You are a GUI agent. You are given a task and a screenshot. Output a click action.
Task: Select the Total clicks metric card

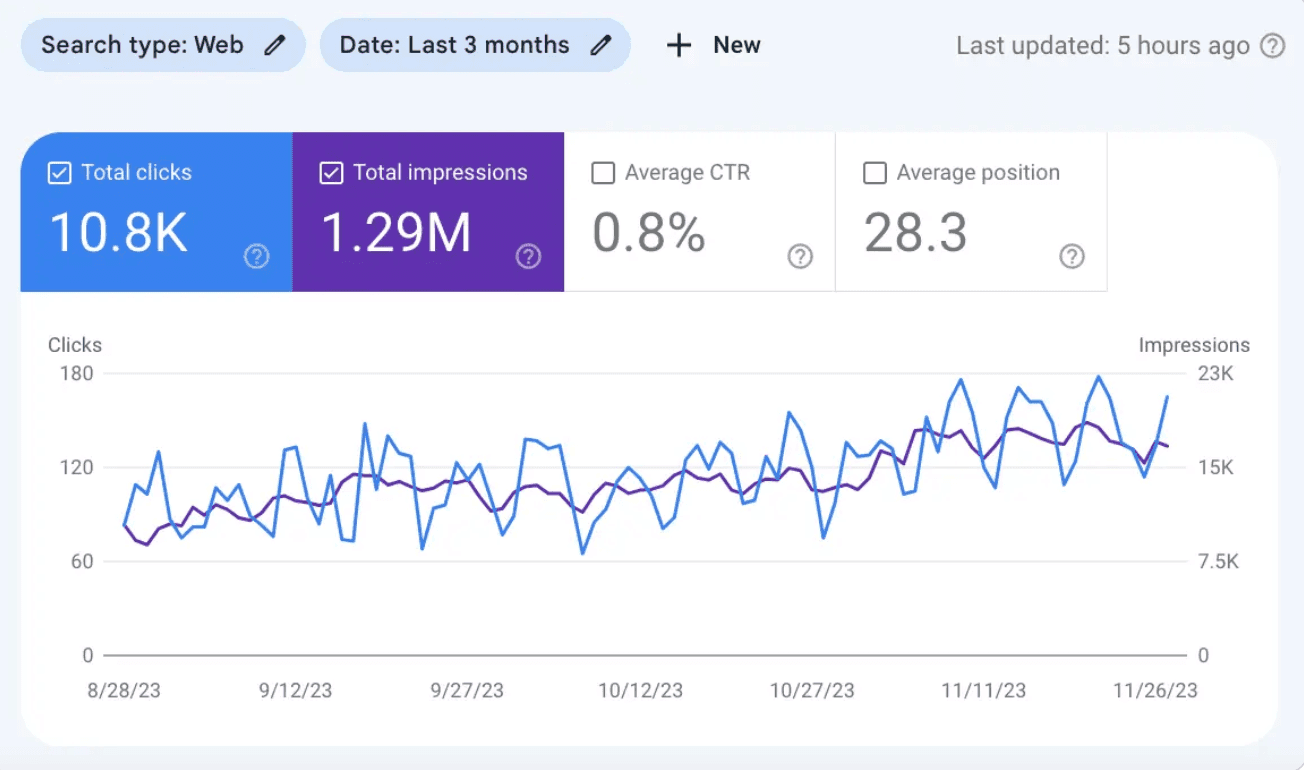pos(156,212)
